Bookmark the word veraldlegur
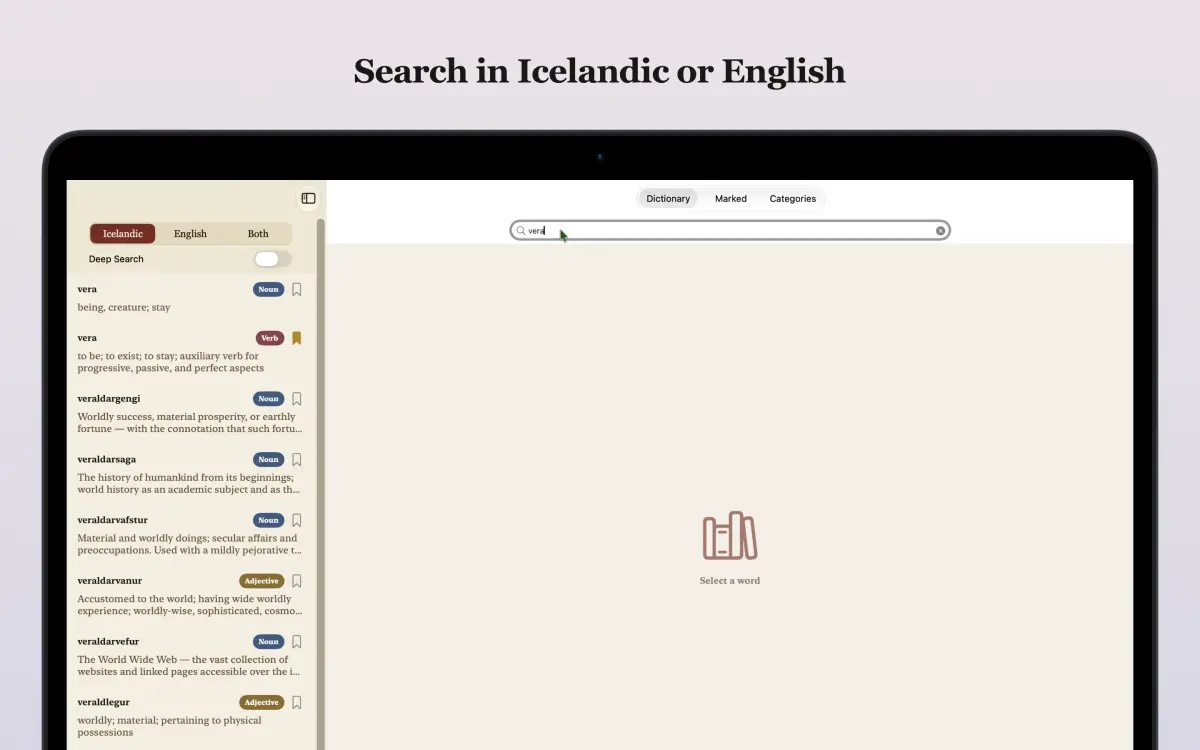This screenshot has width=1200, height=750. pos(297,703)
